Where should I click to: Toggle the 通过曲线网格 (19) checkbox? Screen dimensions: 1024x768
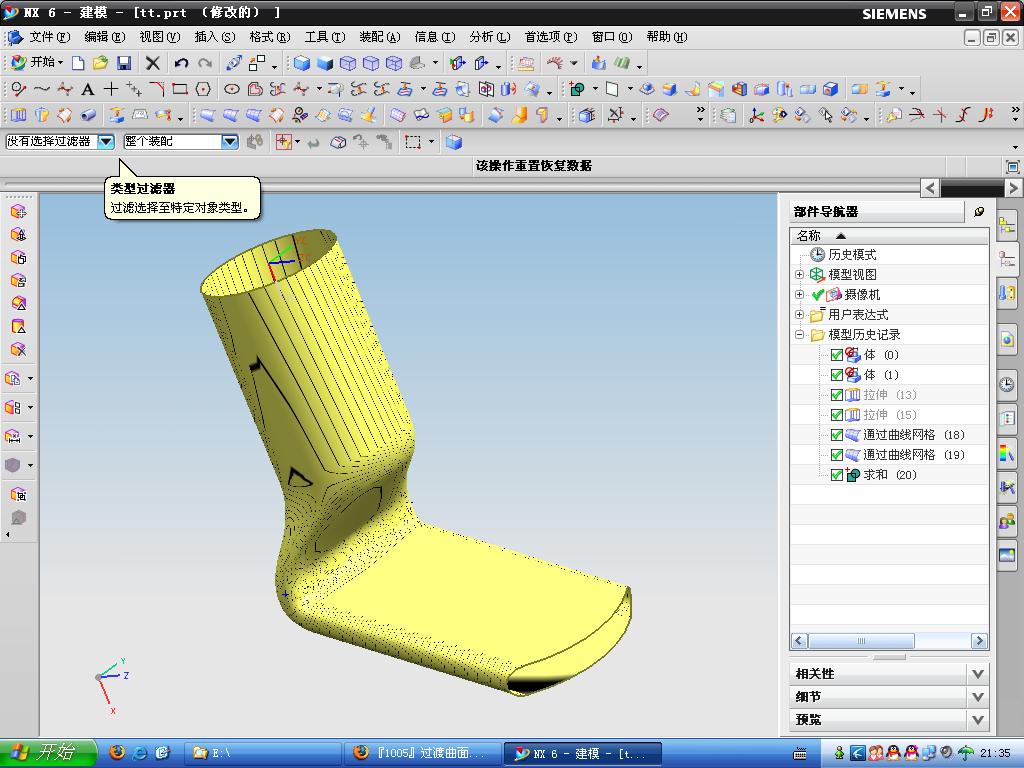[837, 455]
